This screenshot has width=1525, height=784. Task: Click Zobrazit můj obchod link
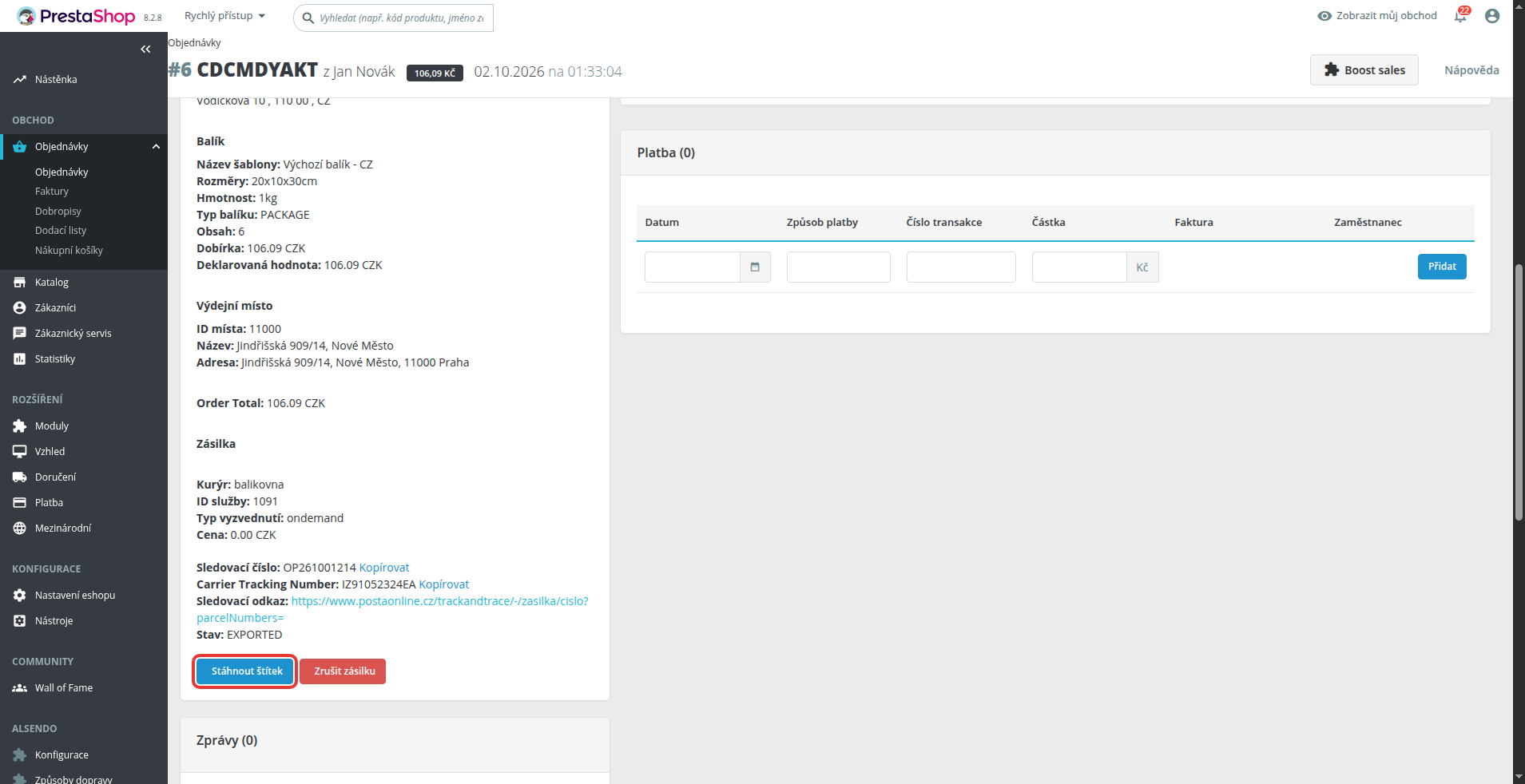click(1377, 16)
